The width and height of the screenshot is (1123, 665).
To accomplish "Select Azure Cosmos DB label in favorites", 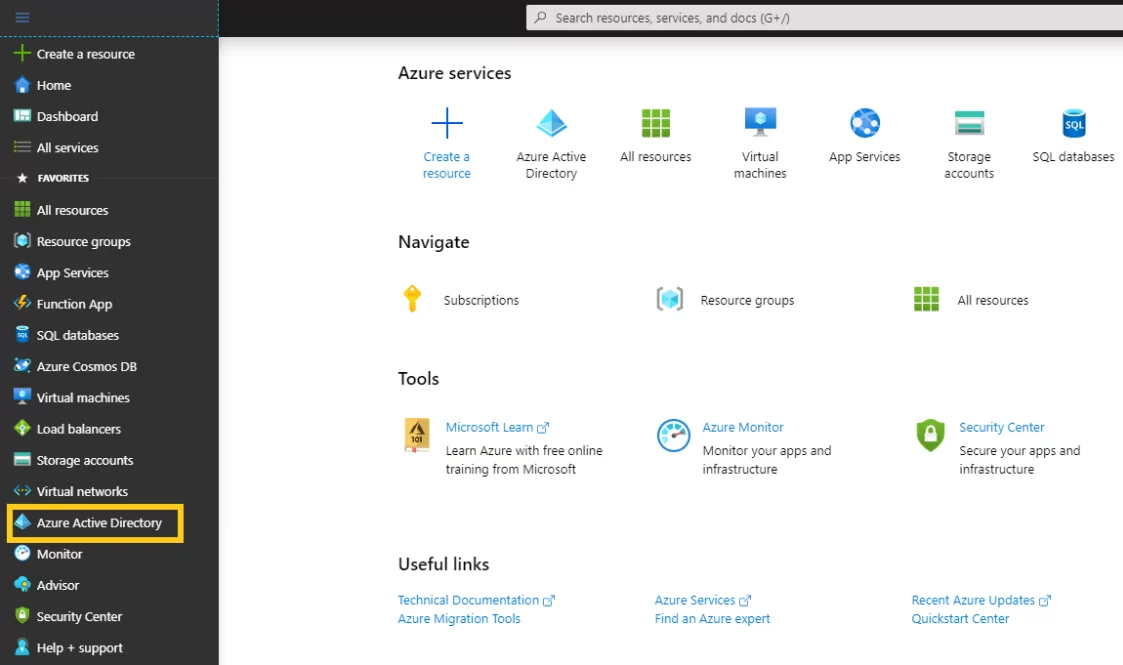I will [87, 366].
